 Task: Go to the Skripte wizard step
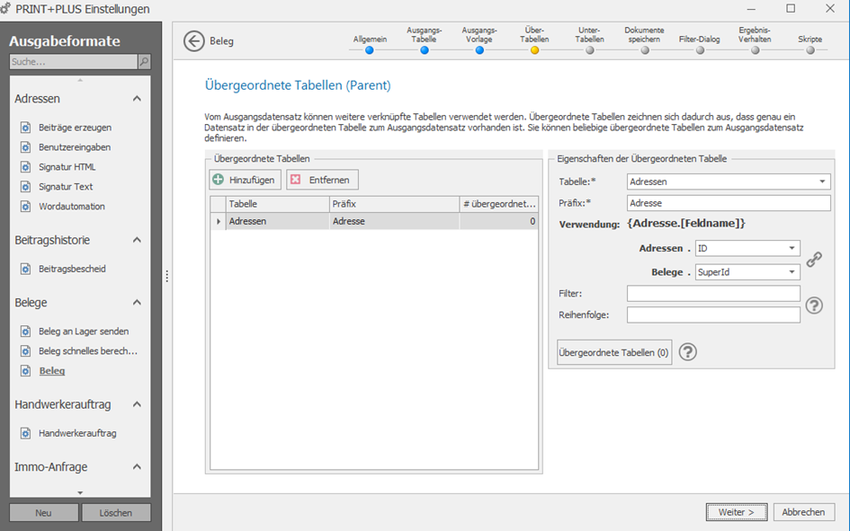810,50
